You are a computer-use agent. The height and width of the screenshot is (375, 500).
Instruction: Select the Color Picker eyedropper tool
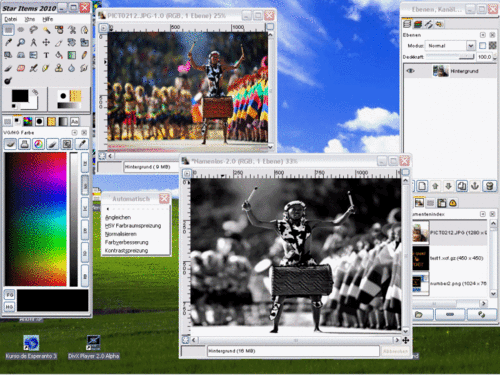coord(8,42)
